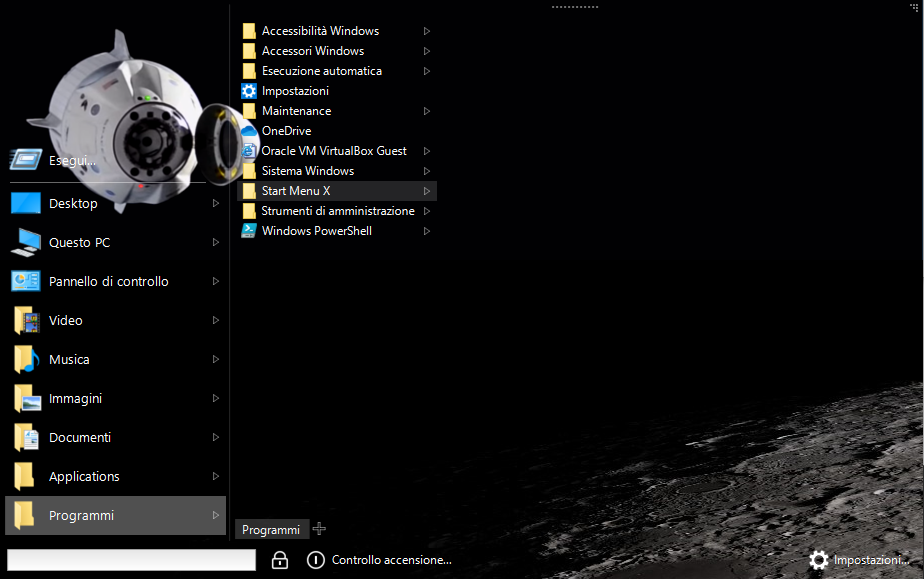
Task: Open the Documenti label
Action: click(x=80, y=437)
